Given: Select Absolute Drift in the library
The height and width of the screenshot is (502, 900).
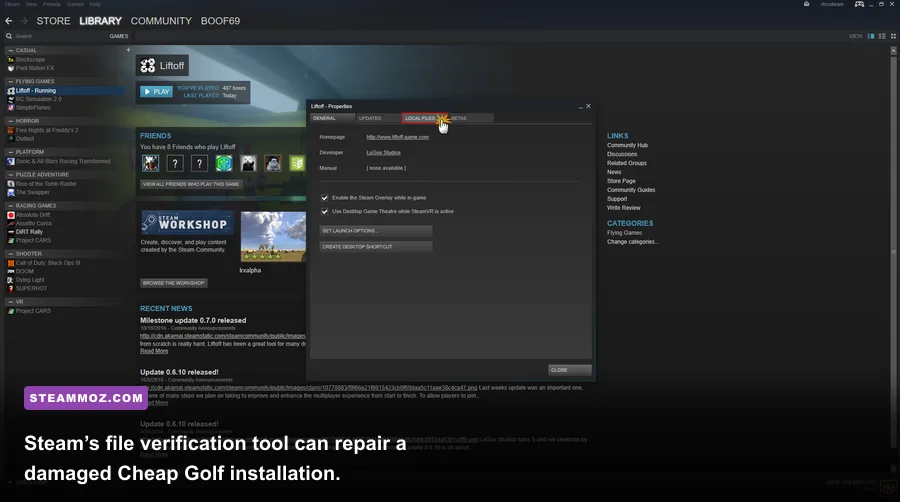Looking at the screenshot, I should click(33, 215).
